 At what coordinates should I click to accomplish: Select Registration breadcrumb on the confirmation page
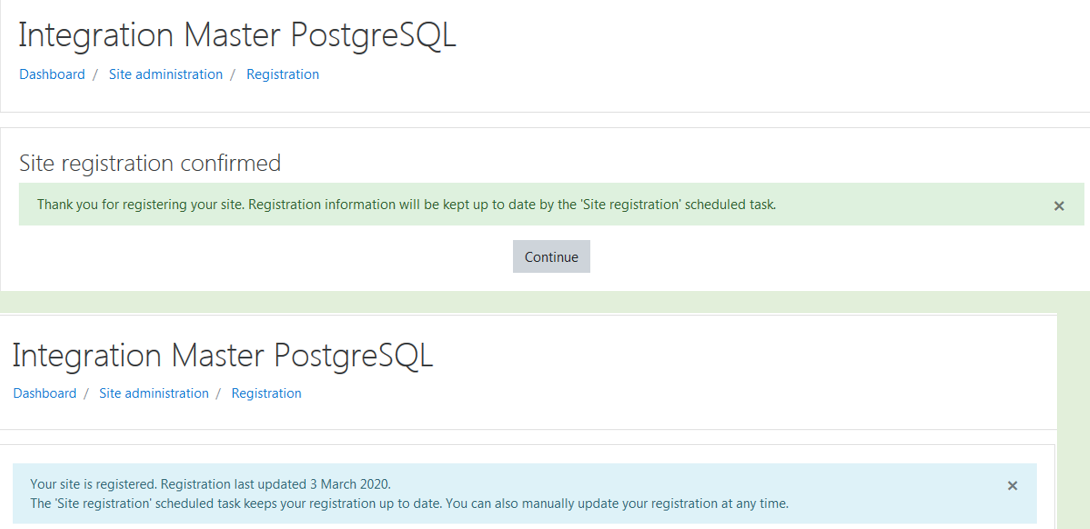click(x=283, y=74)
